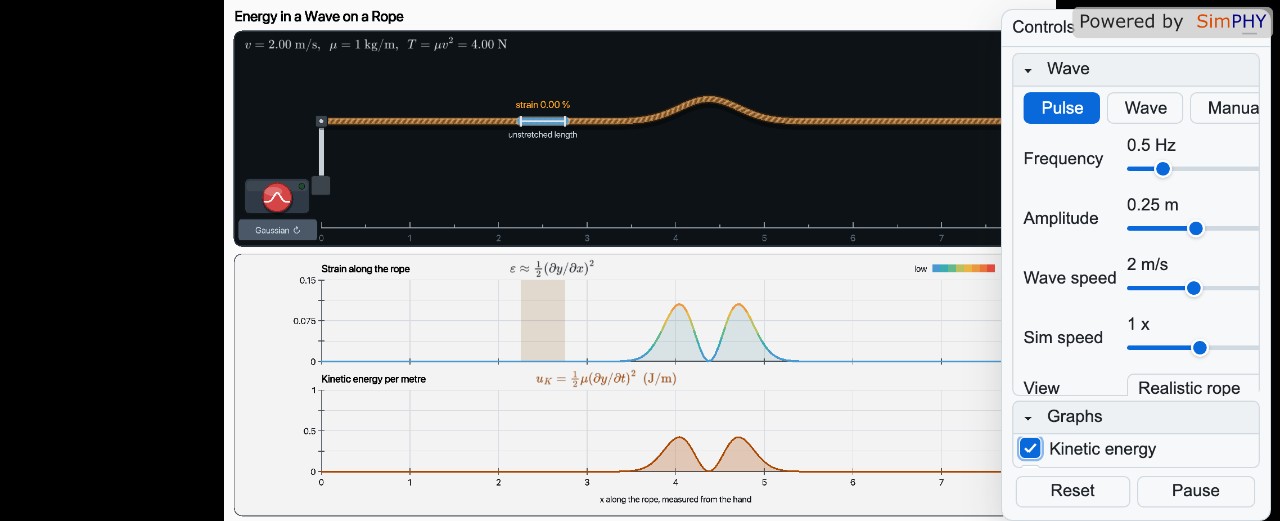Viewport: 1280px width, 521px height.
Task: Cycle the Gaussian pulse shape button
Action: coord(278,230)
